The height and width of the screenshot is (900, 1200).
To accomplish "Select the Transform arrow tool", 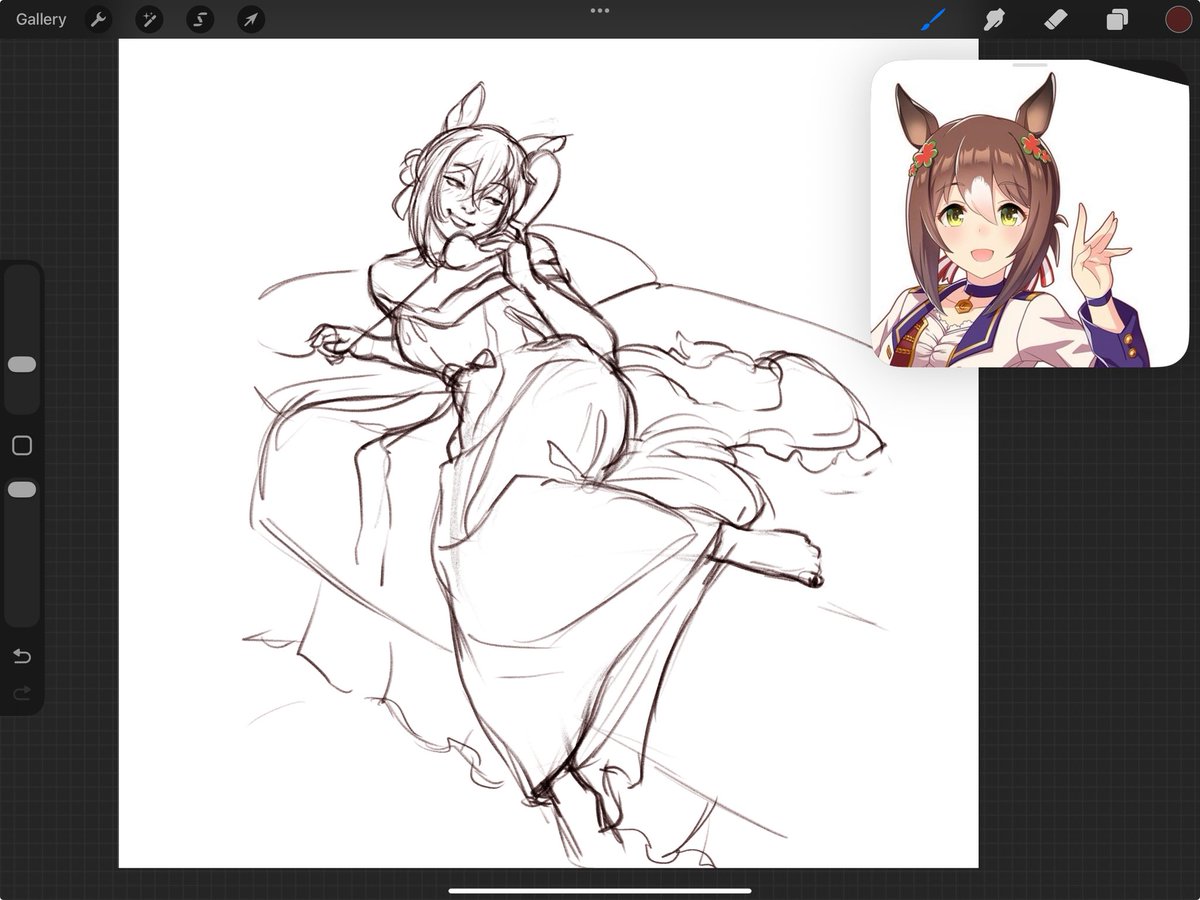I will [x=251, y=19].
